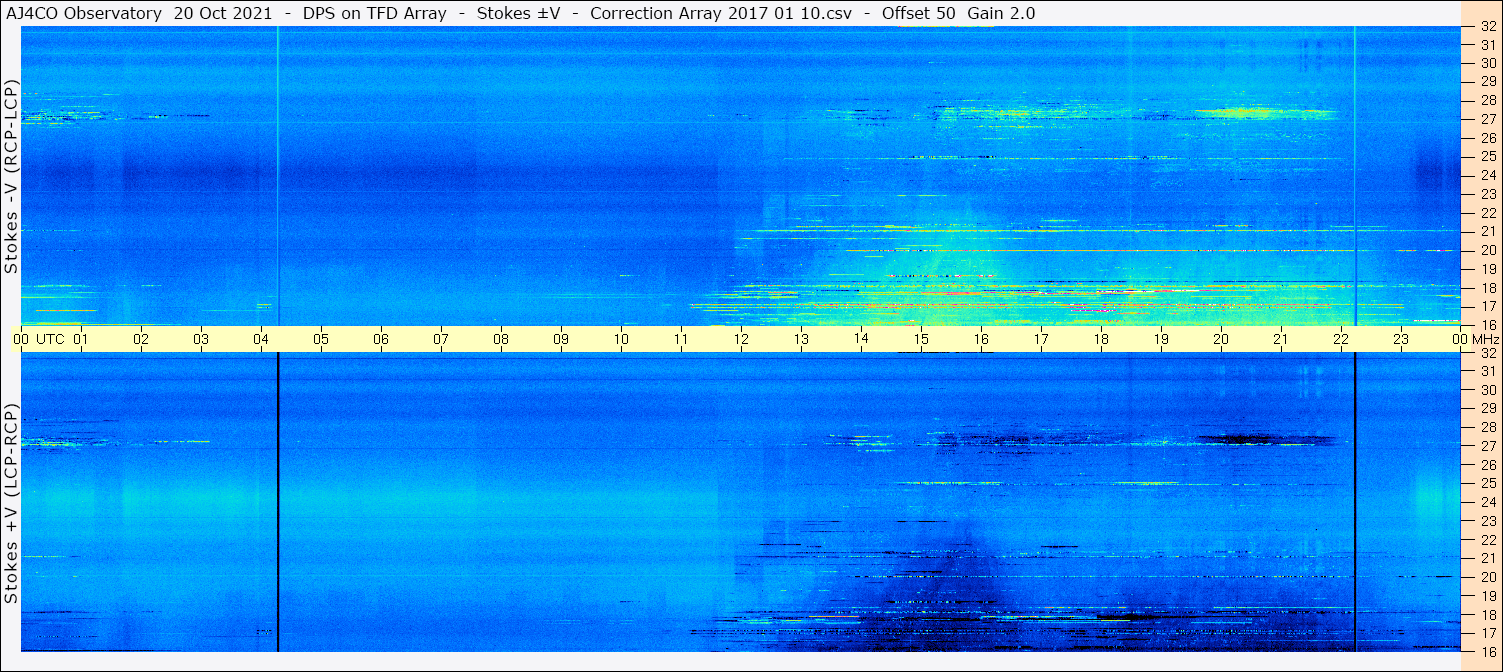Click "Stokes ±V" in the header line
1503x672 pixels.
pos(518,14)
